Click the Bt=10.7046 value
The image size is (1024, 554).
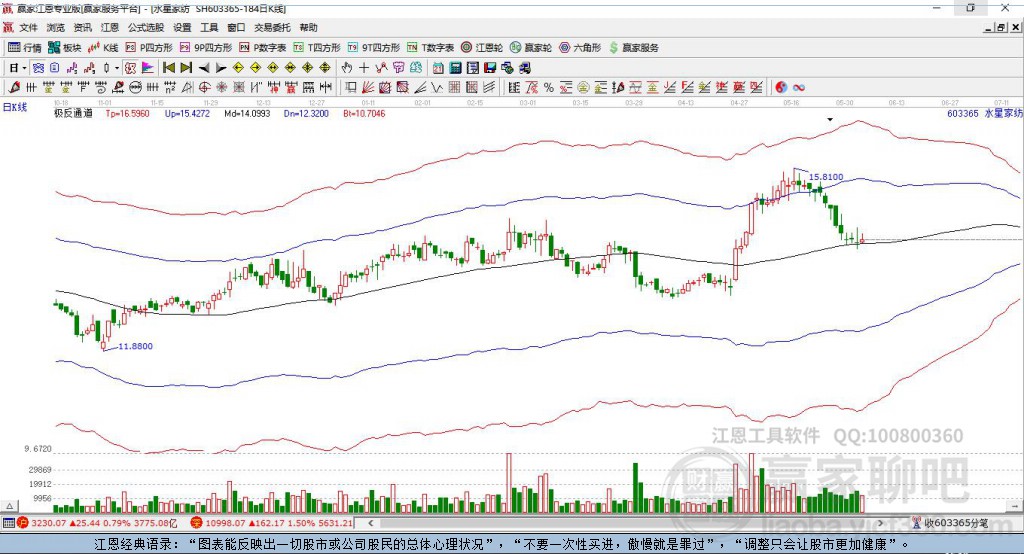(x=364, y=113)
